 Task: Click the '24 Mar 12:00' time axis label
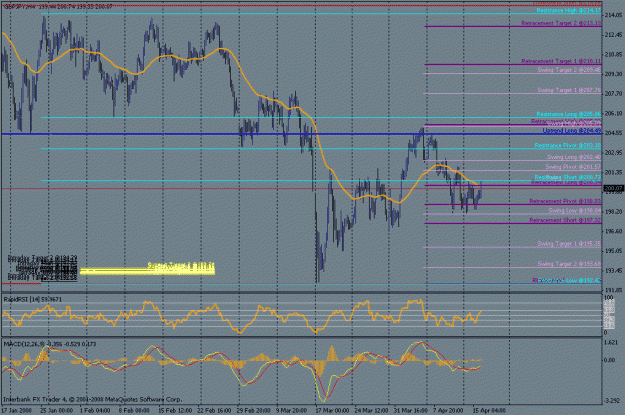[371, 411]
